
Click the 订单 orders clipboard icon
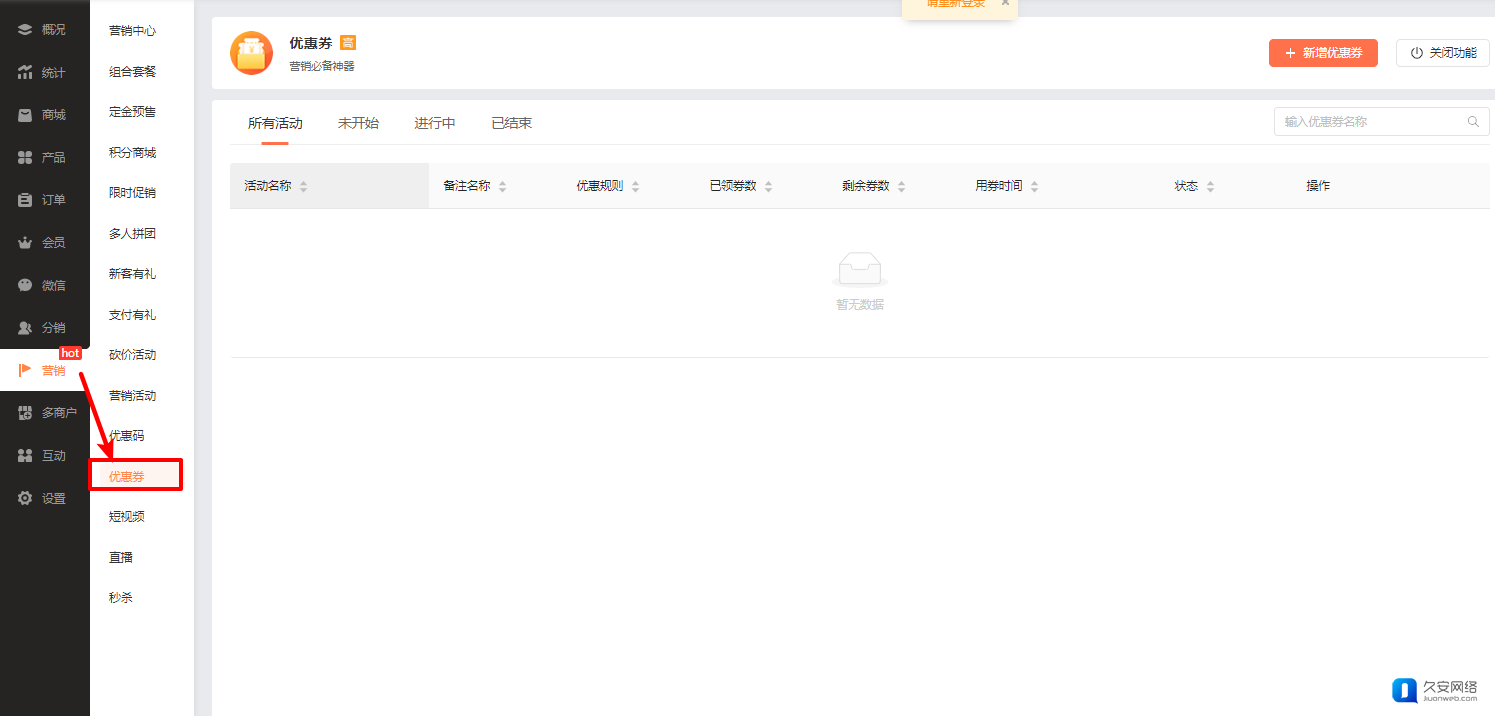point(25,200)
